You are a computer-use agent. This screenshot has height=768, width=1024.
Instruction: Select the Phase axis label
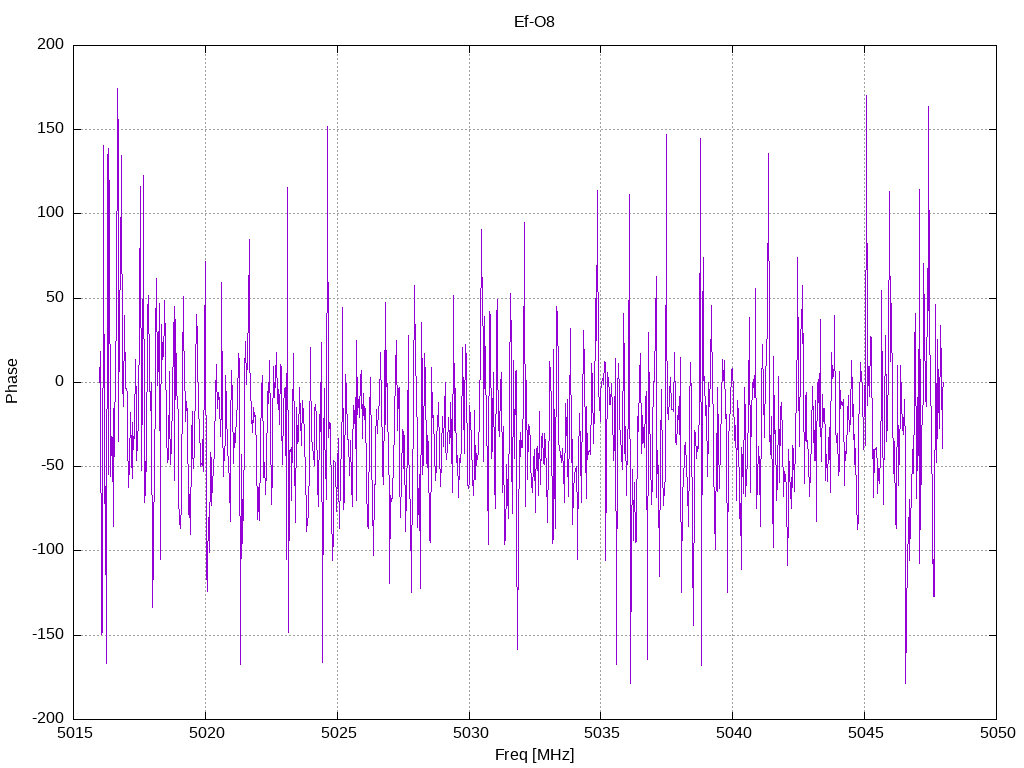pyautogui.click(x=12, y=381)
